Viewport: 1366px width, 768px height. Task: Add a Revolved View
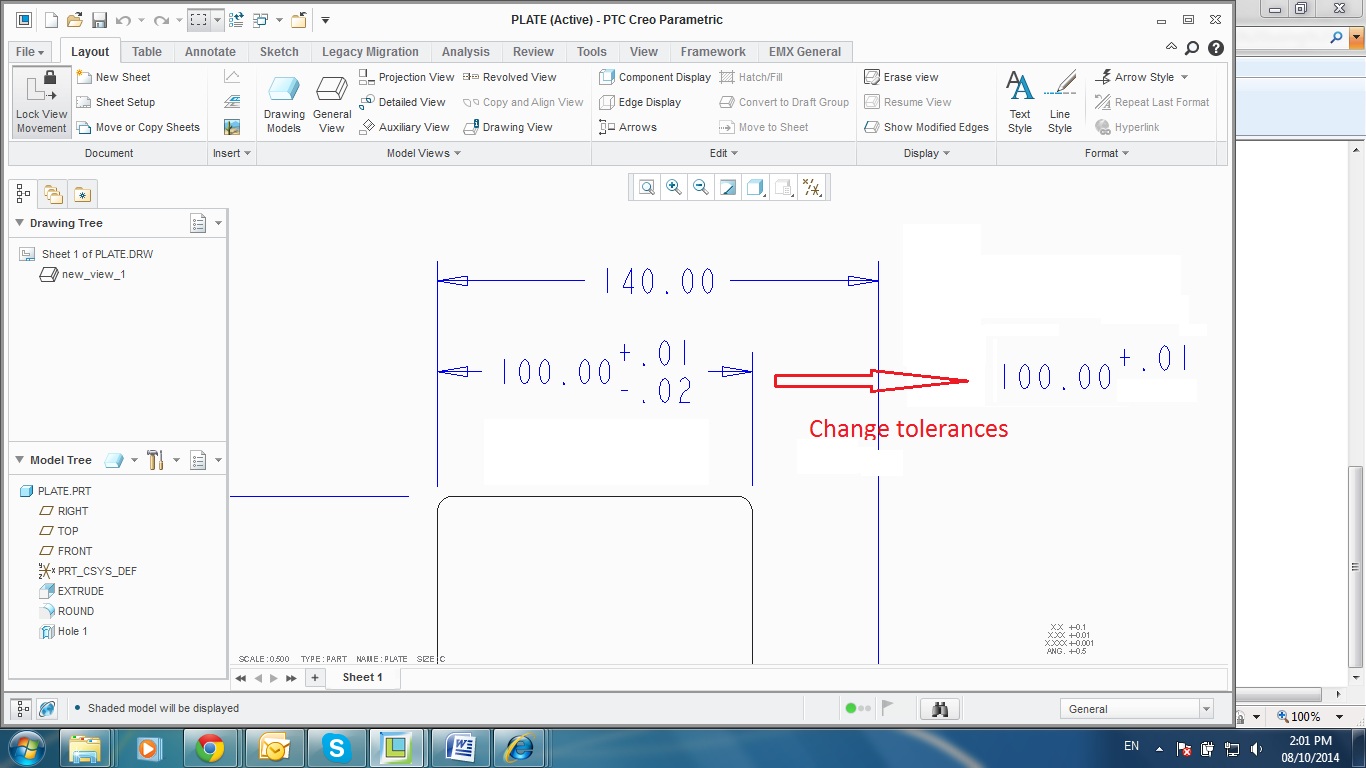(510, 77)
